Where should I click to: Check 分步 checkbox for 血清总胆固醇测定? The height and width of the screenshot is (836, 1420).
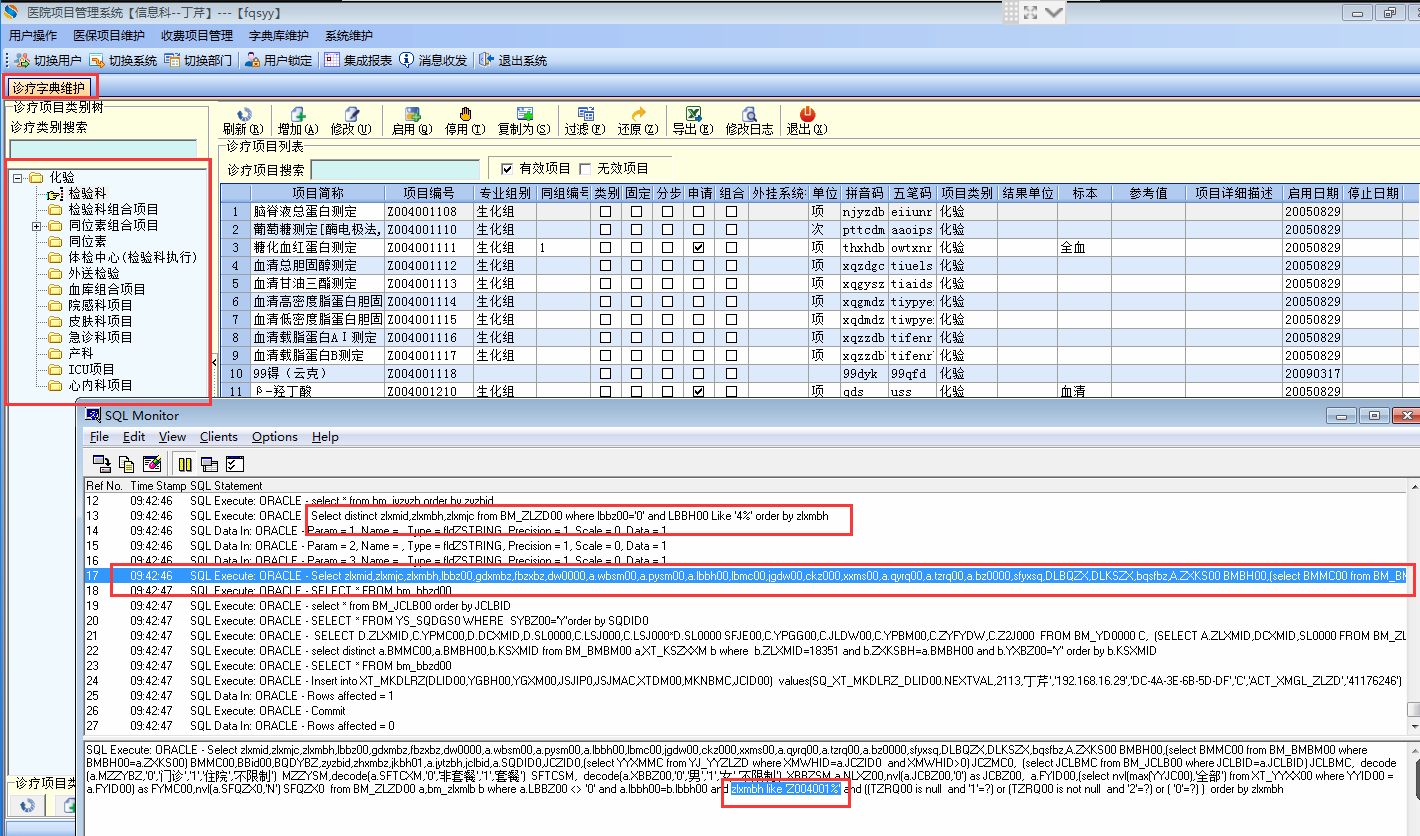(668, 265)
